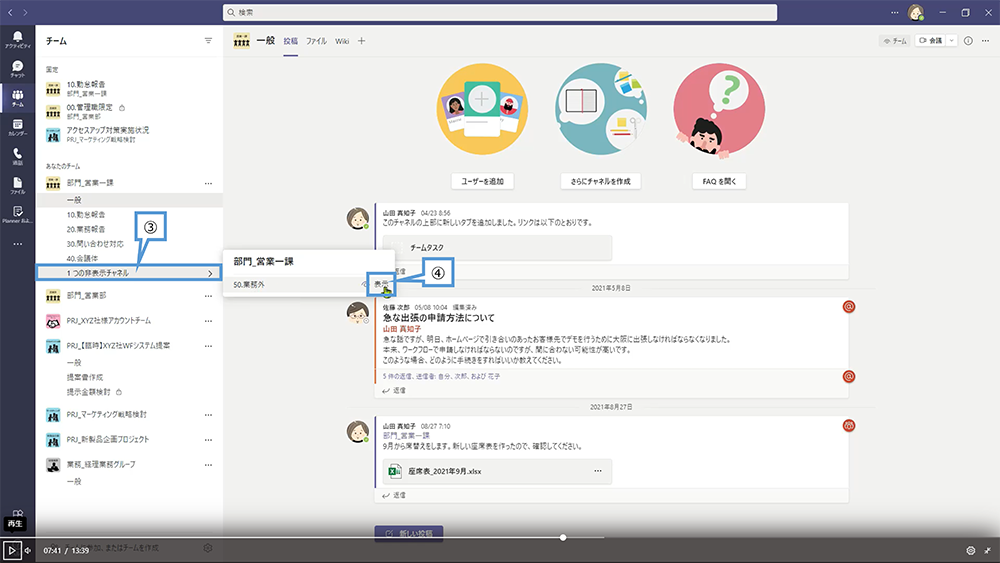Show more apps via sidebar ellipsis
The width and height of the screenshot is (1000, 563).
click(17, 244)
